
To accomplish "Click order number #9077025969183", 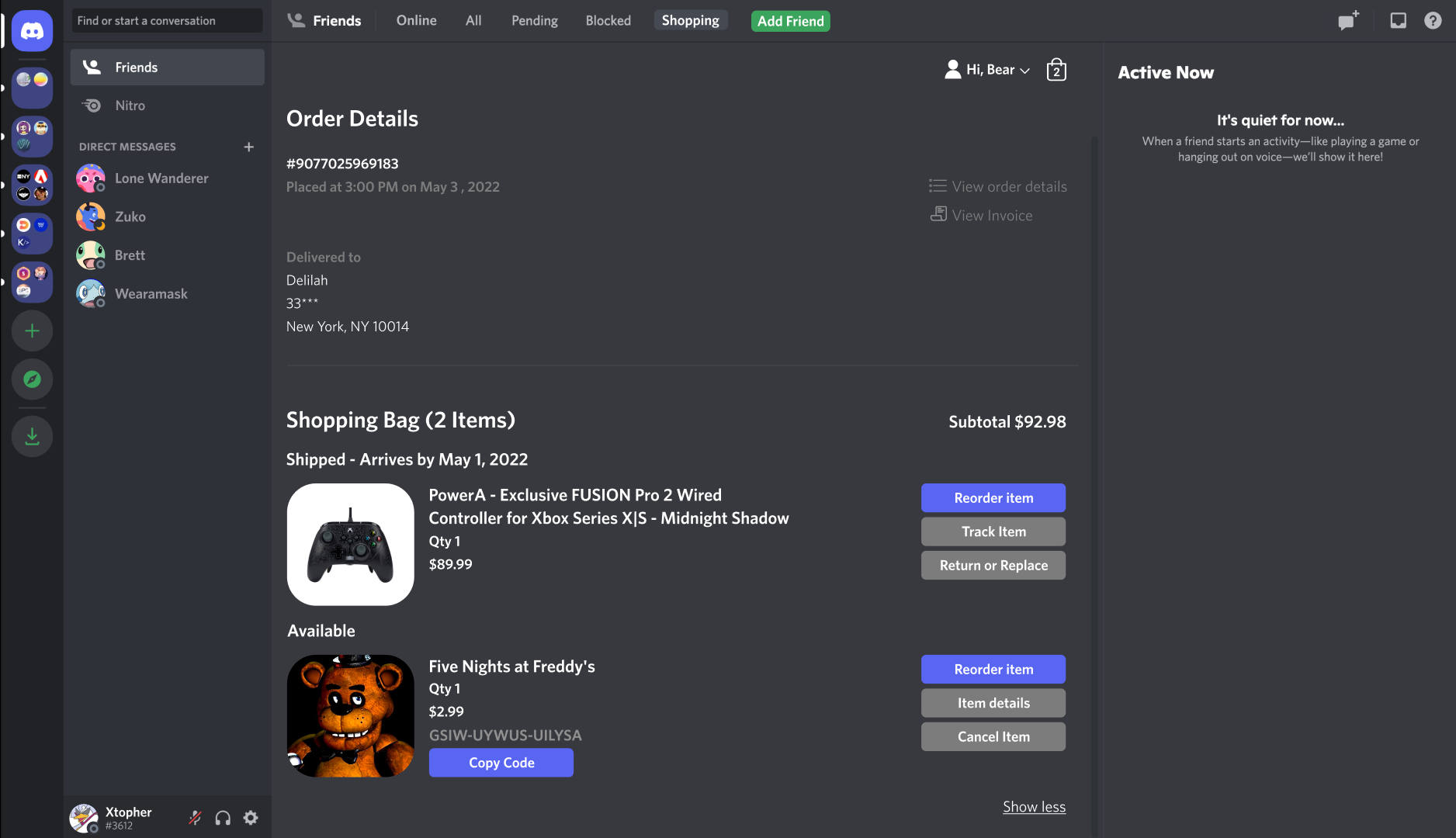I will (342, 164).
